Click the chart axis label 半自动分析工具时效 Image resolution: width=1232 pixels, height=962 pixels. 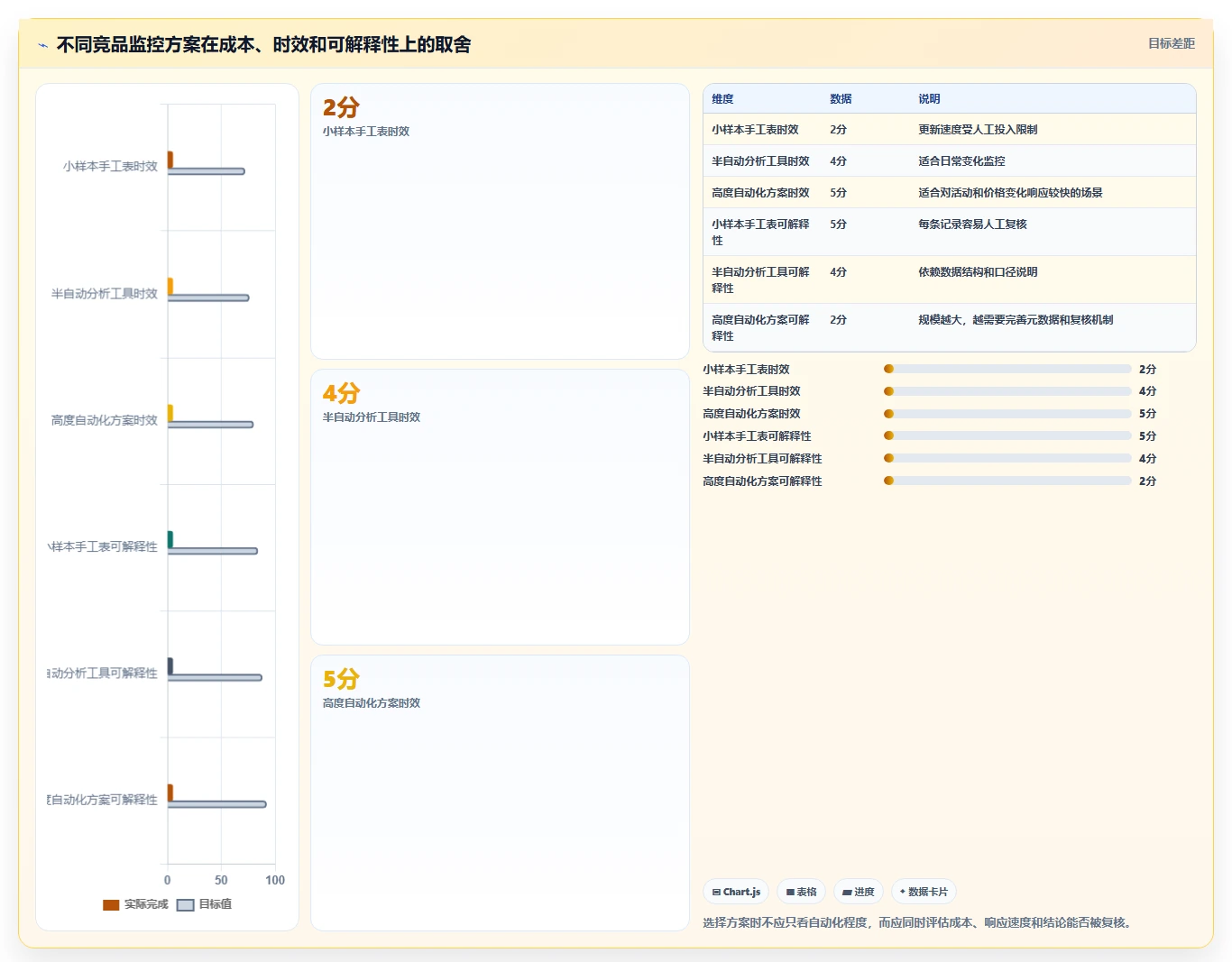(x=105, y=294)
